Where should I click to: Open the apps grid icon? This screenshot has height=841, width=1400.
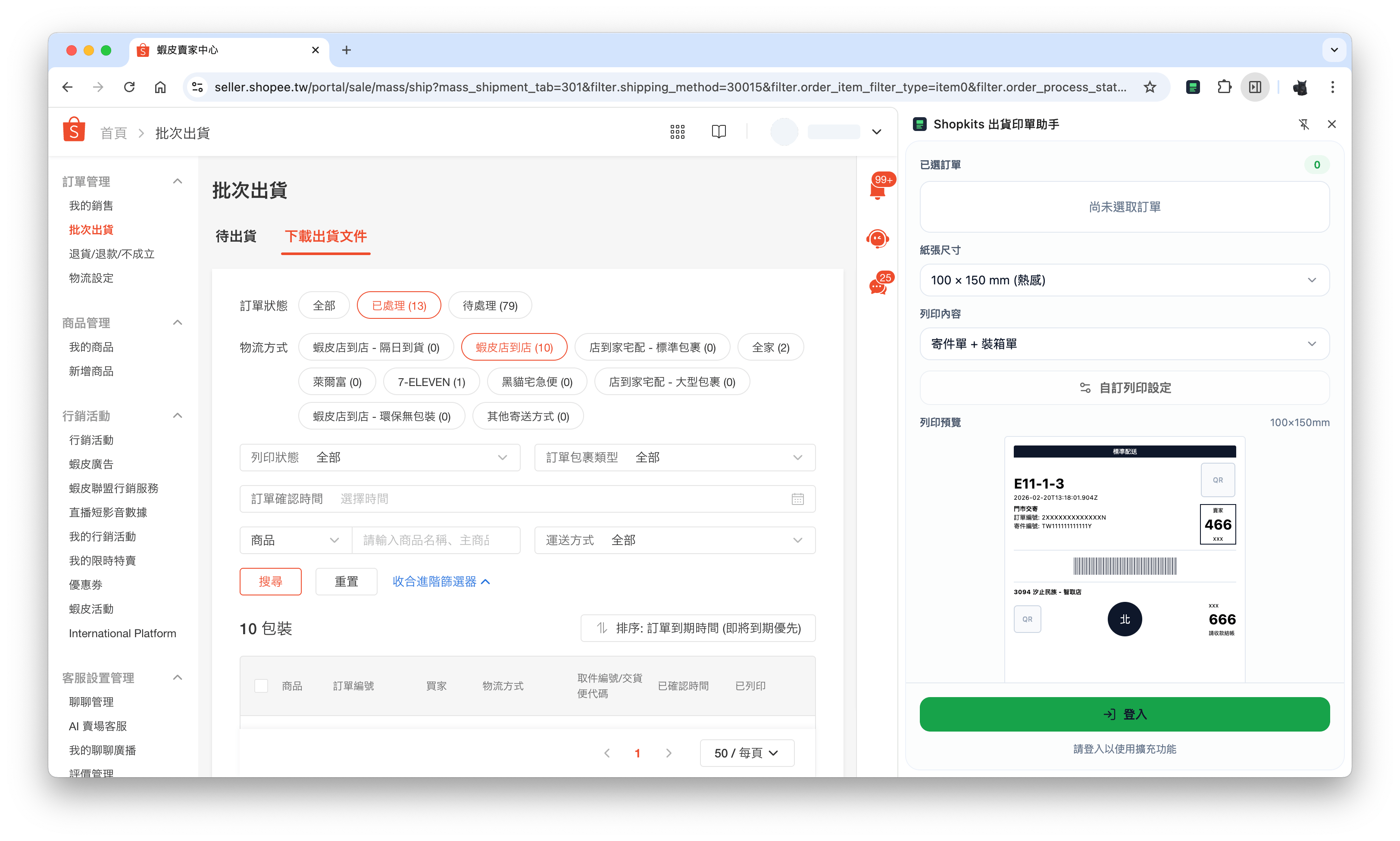[677, 132]
